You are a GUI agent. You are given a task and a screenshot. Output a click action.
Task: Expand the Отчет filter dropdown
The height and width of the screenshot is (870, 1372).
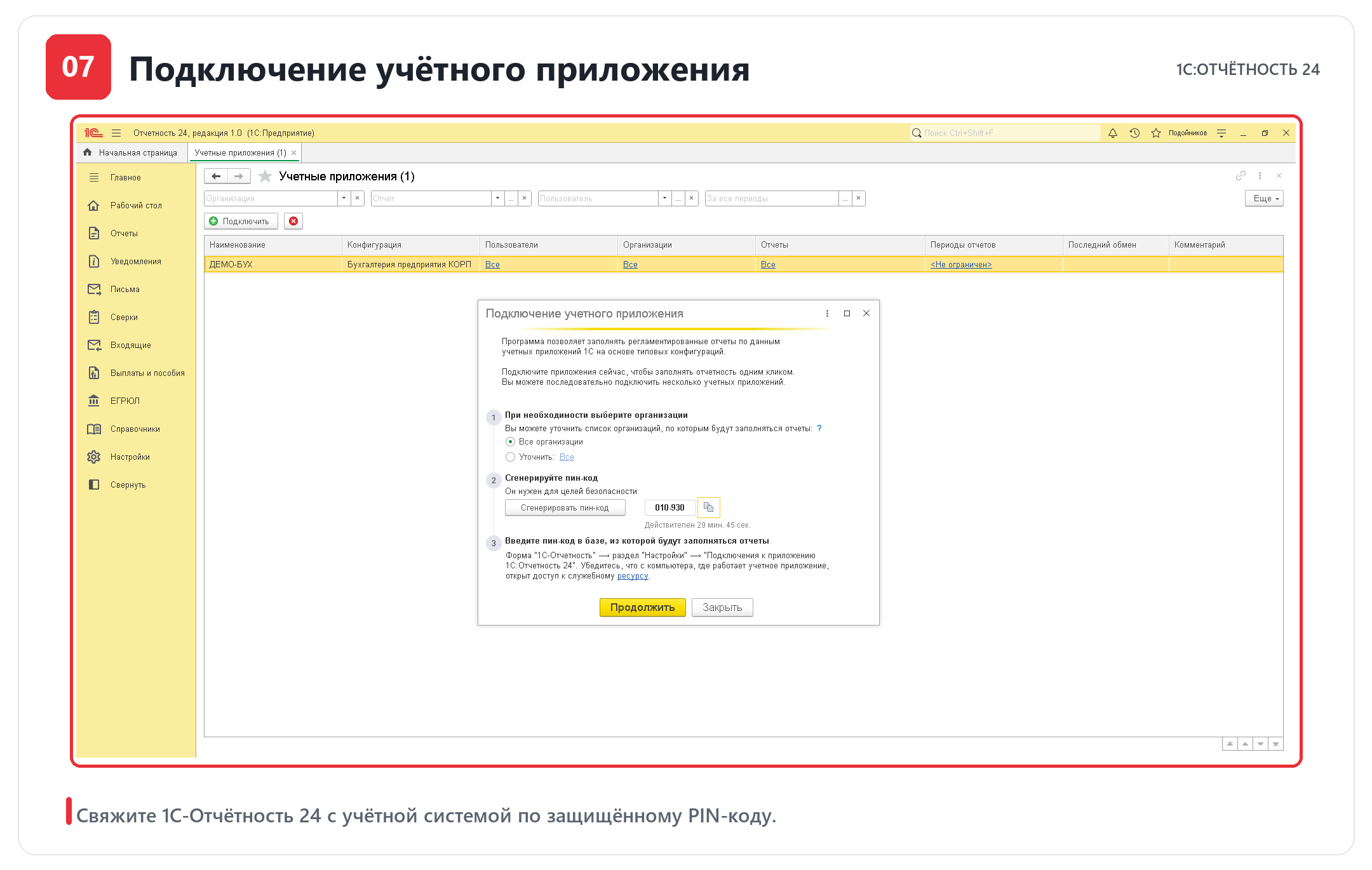[497, 198]
